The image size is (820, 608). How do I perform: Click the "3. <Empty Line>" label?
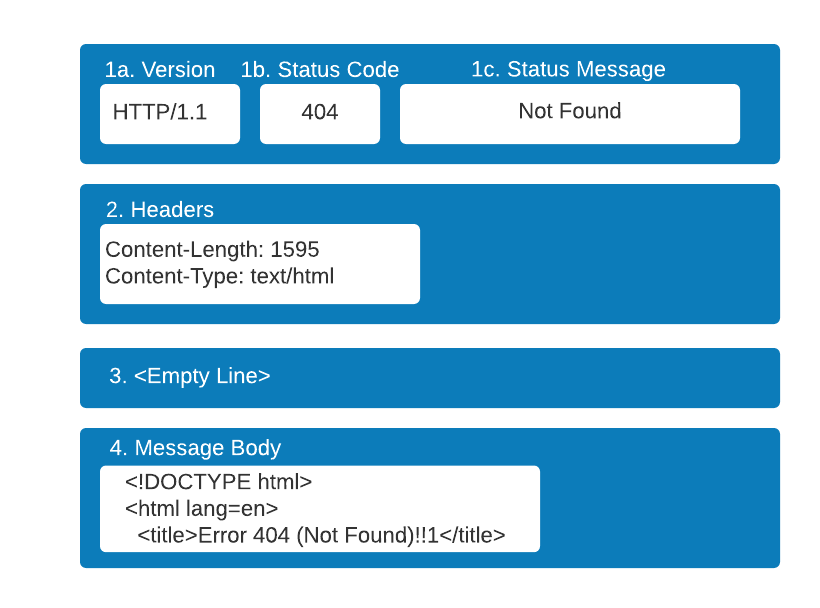[x=190, y=376]
